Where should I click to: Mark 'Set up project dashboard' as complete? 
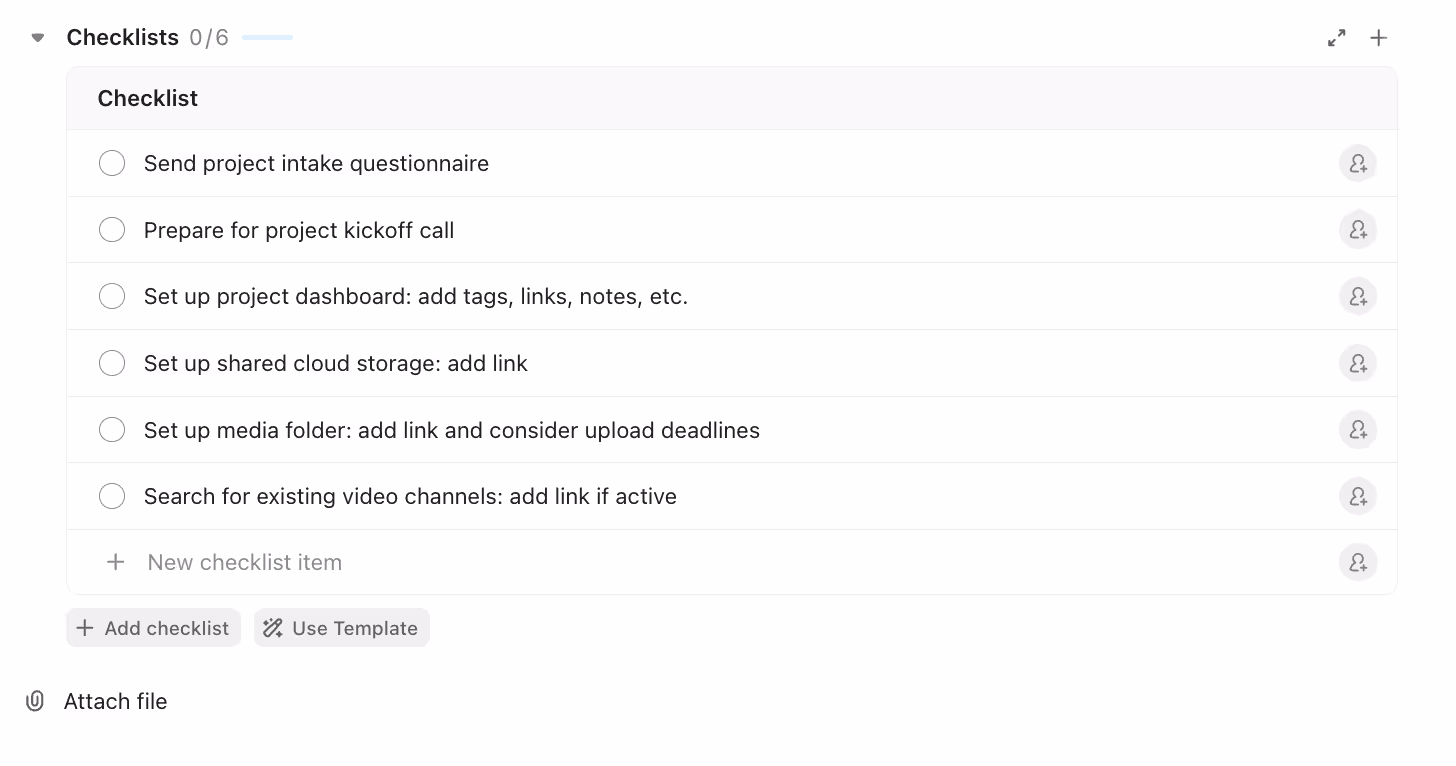(x=112, y=296)
